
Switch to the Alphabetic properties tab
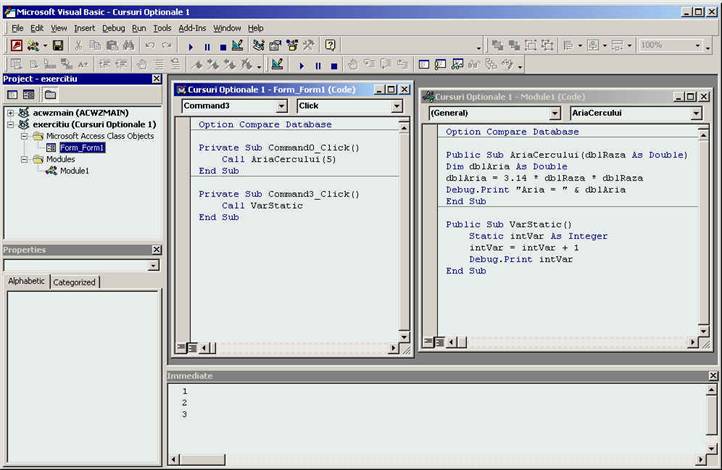tap(26, 281)
